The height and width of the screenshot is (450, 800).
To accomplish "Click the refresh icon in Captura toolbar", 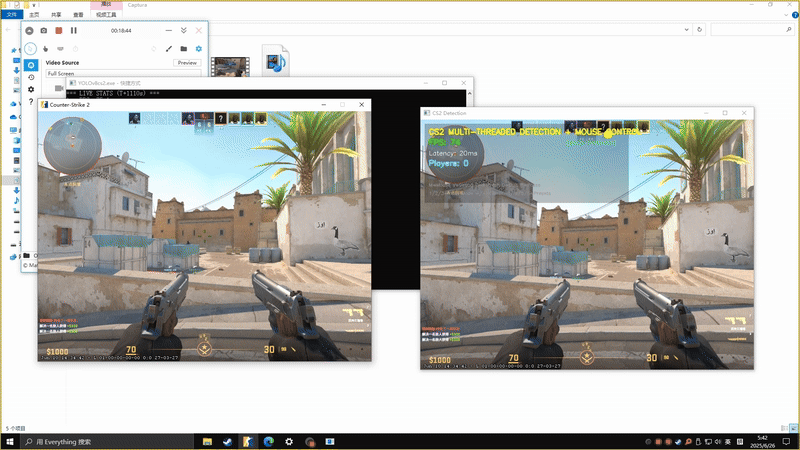I will [154, 49].
